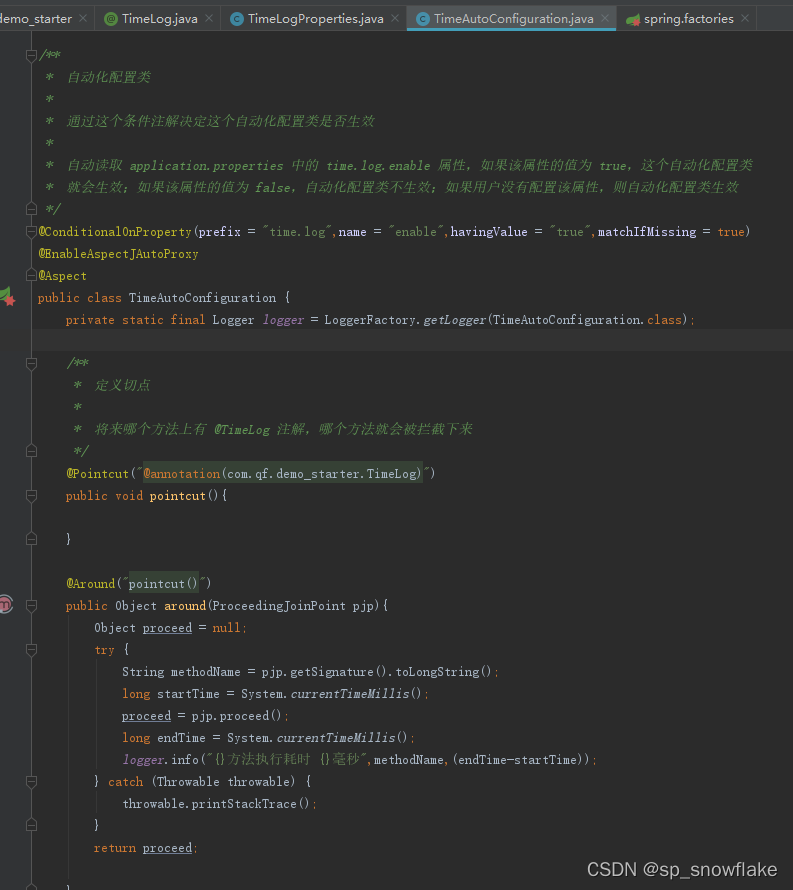This screenshot has height=890, width=793.
Task: Click startTime variable declaration
Action: [x=188, y=694]
